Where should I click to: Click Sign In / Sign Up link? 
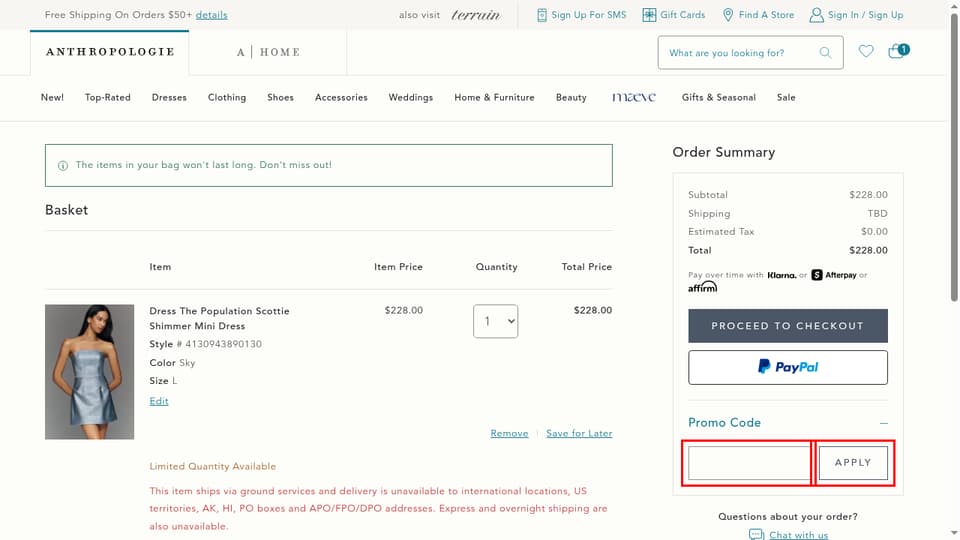point(865,15)
